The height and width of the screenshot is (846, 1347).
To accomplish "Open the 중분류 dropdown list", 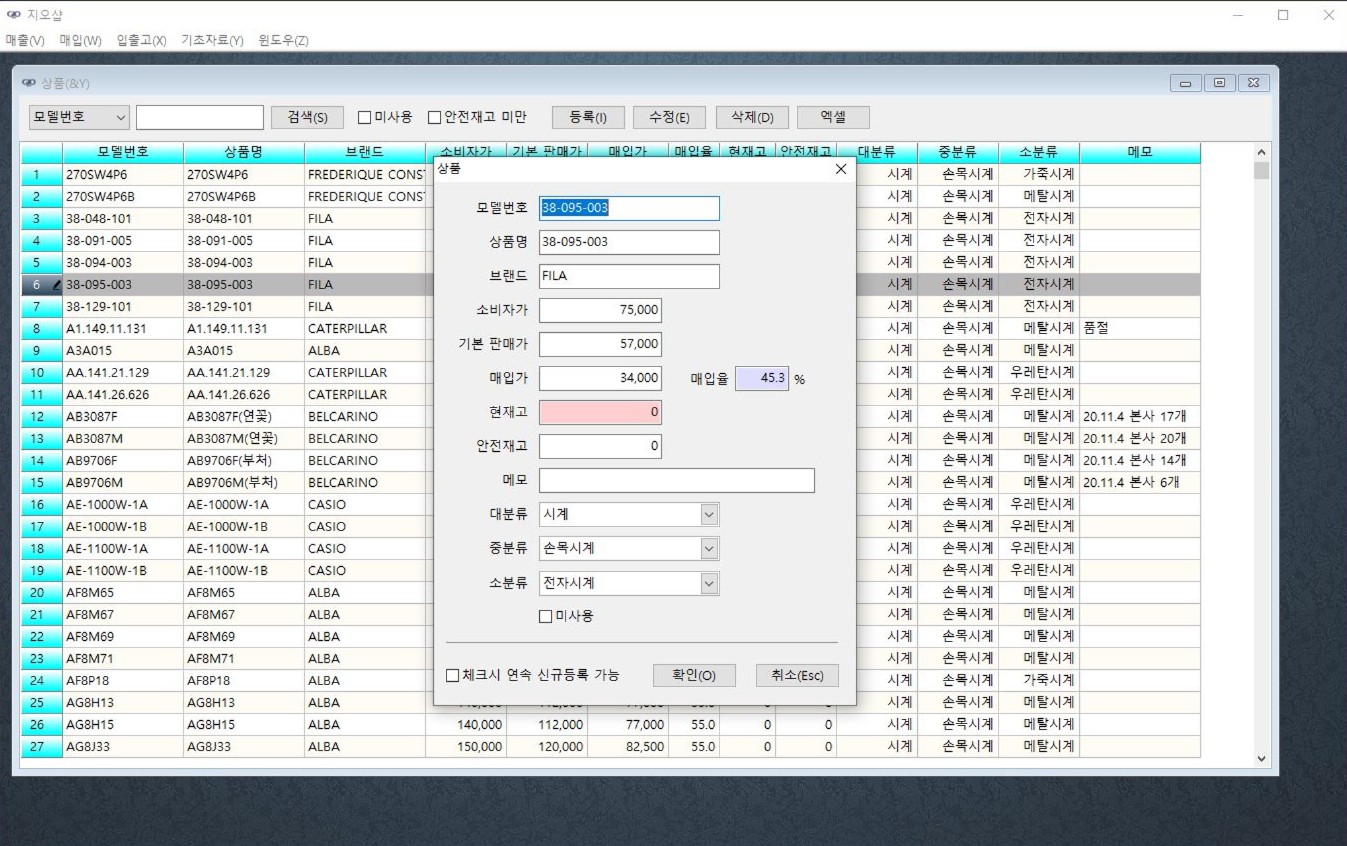I will (709, 548).
